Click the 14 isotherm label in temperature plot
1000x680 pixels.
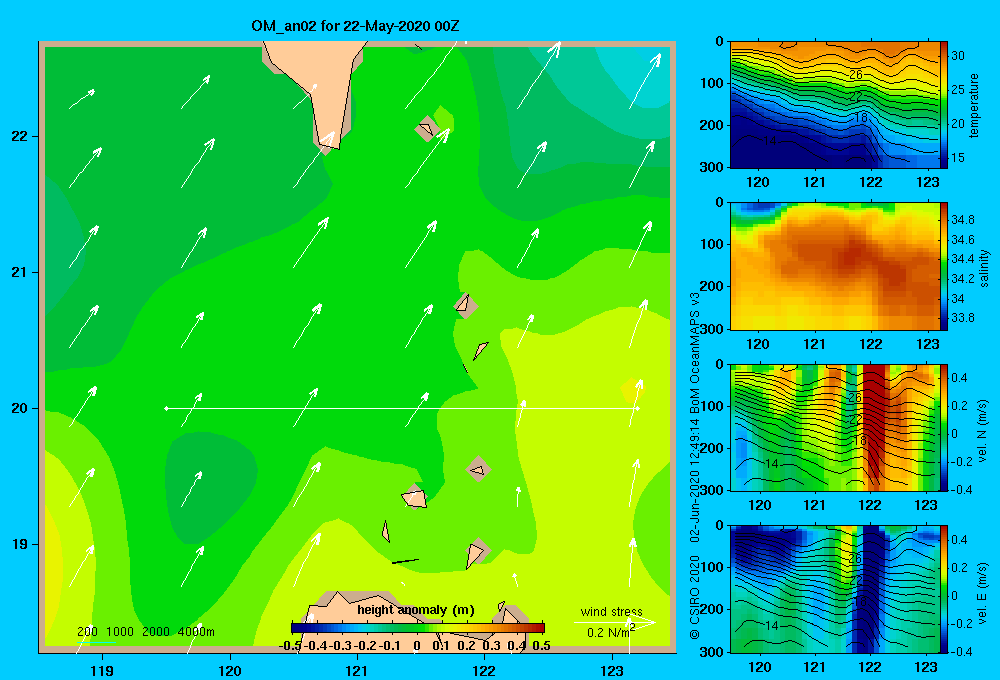tap(770, 141)
